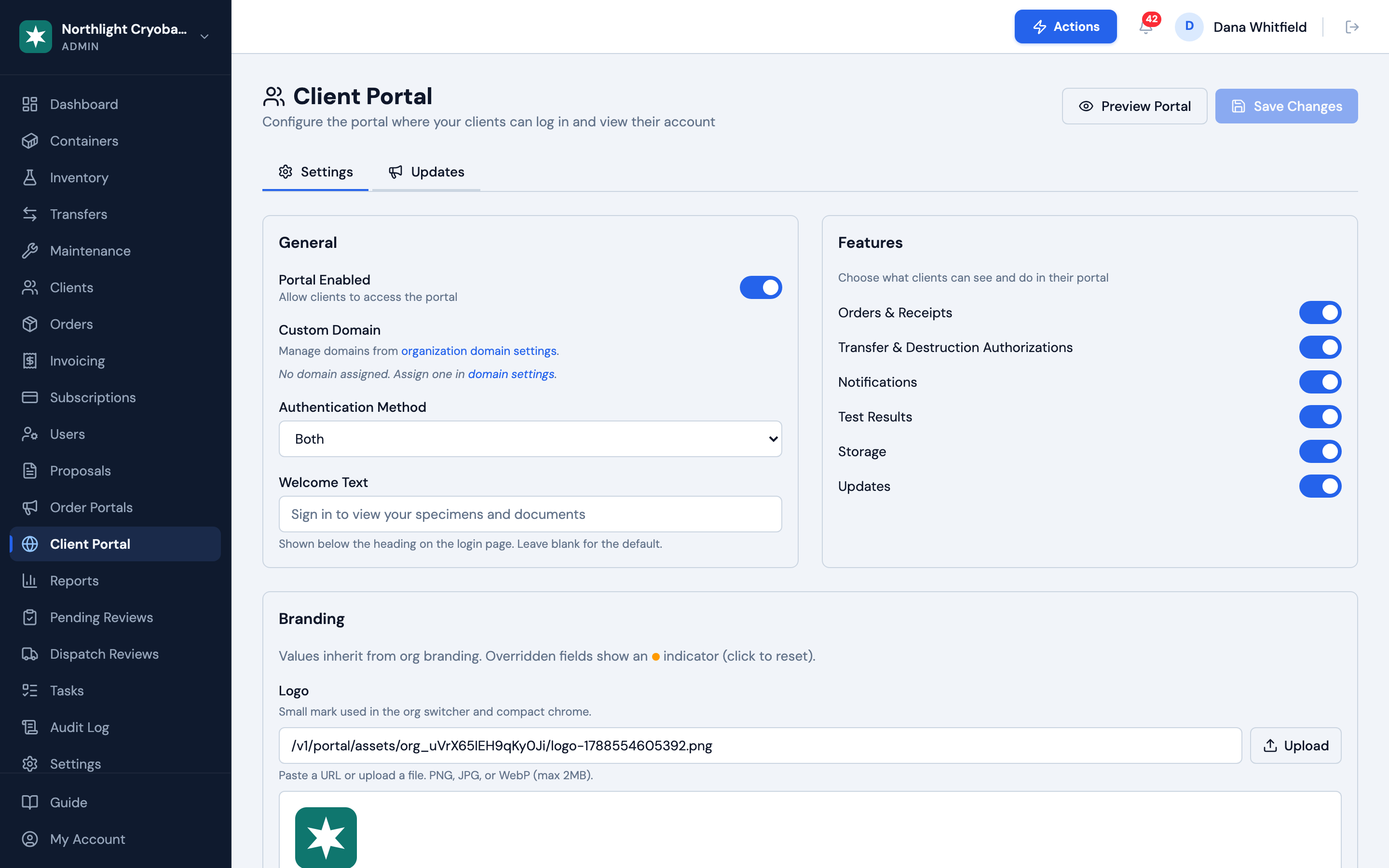Click the Maintenance wrench icon

coord(30,251)
